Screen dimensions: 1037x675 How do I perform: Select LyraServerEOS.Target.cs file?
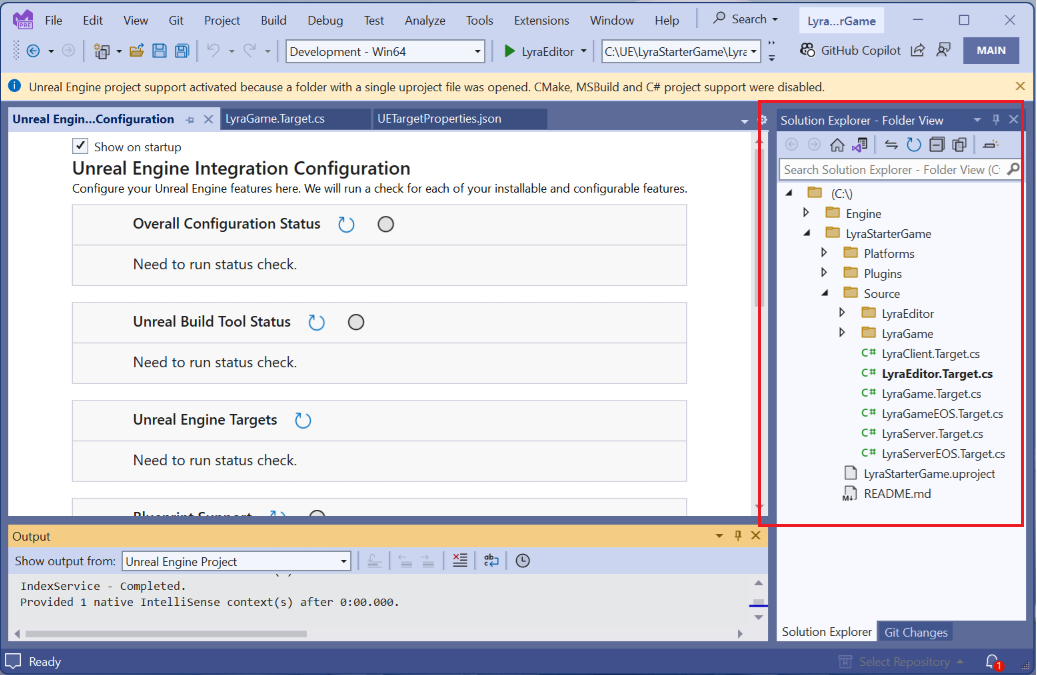tap(943, 454)
